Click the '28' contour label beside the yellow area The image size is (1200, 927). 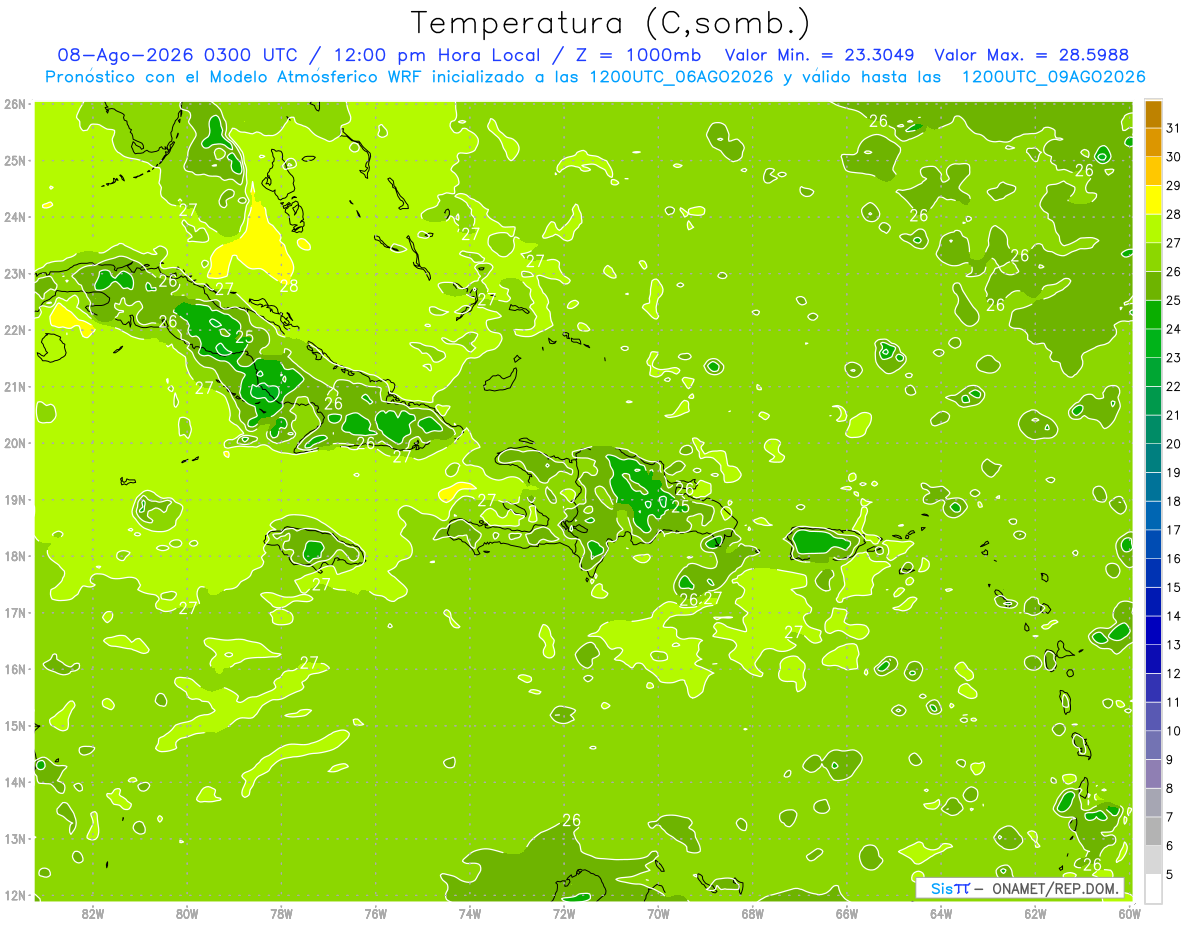288,286
